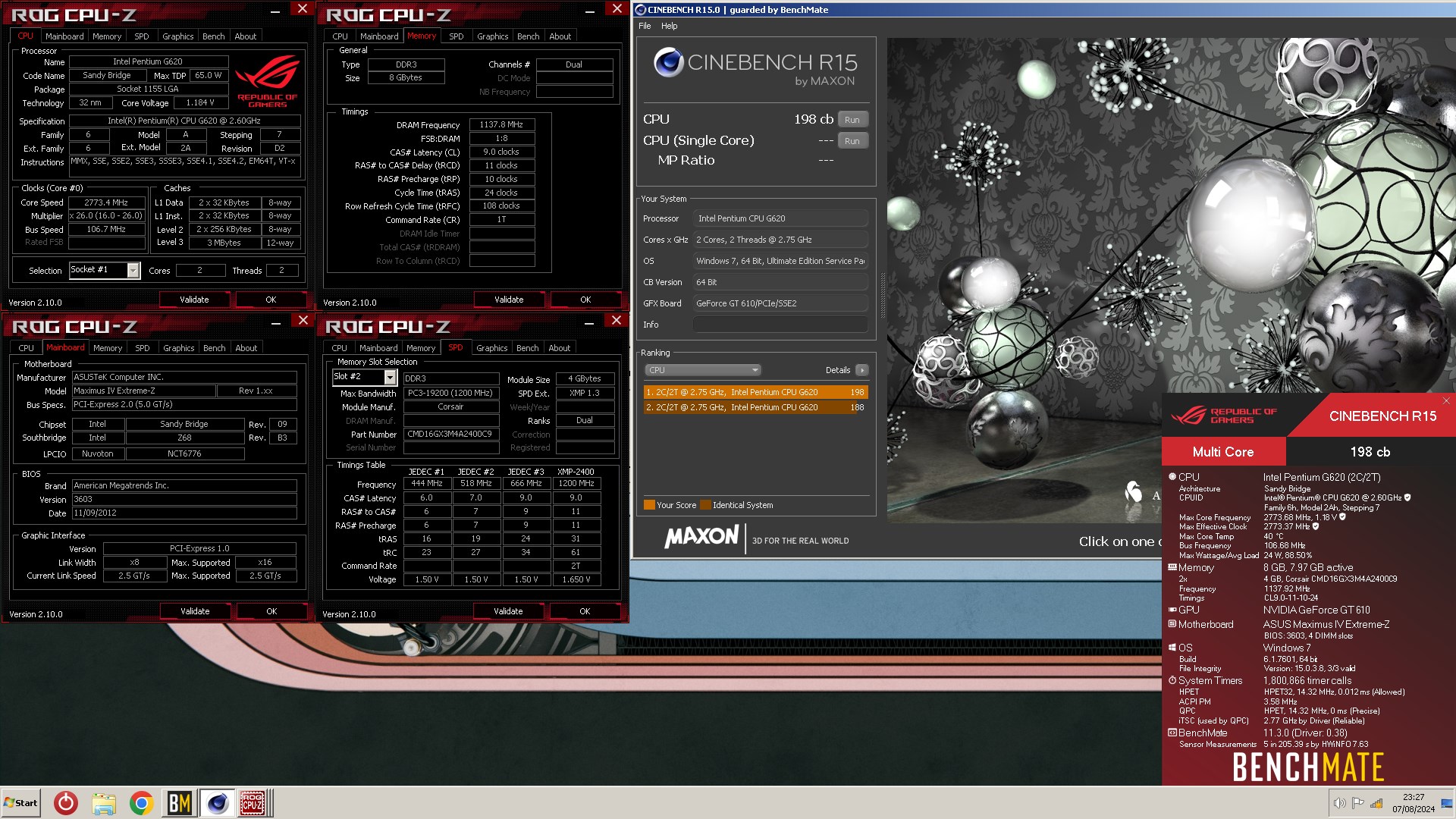Click the Show Desktop monitor tray icon
Screen dimensions: 1456x819
point(1447,803)
